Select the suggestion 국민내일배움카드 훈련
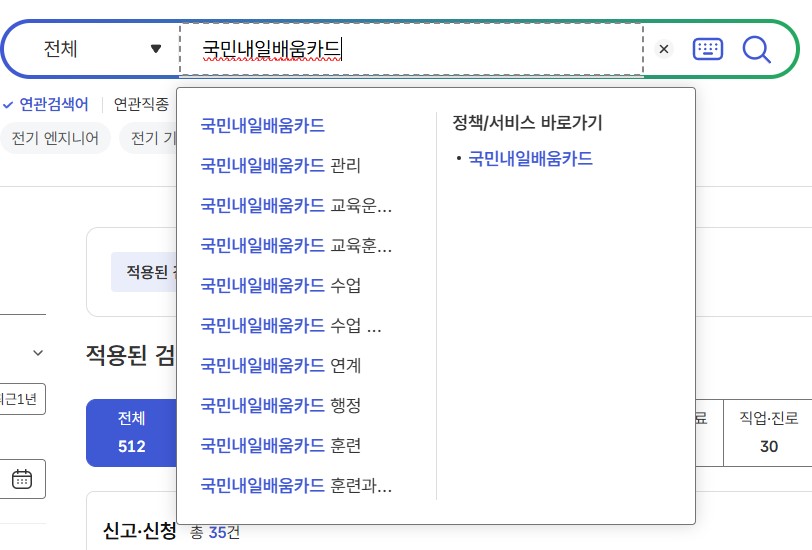 [281, 445]
